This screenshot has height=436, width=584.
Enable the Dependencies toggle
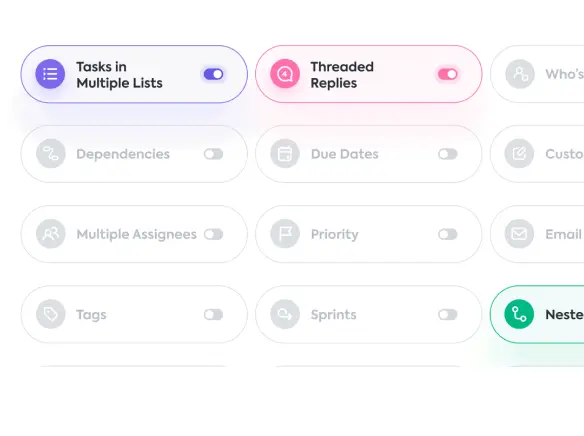213,154
